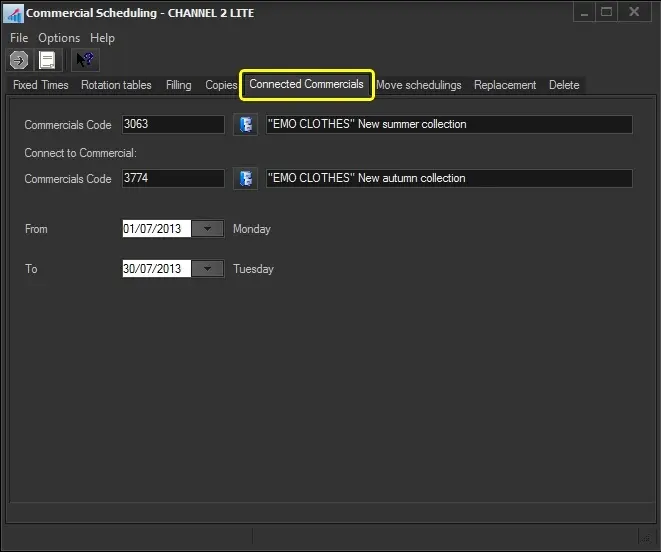
Task: Click the Commercials Code field containing 3063
Action: (x=172, y=125)
